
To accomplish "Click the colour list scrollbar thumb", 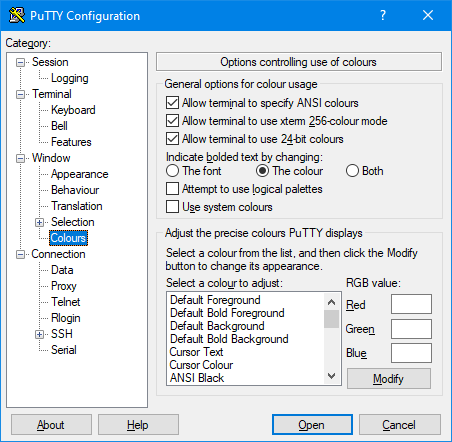I will [x=331, y=319].
